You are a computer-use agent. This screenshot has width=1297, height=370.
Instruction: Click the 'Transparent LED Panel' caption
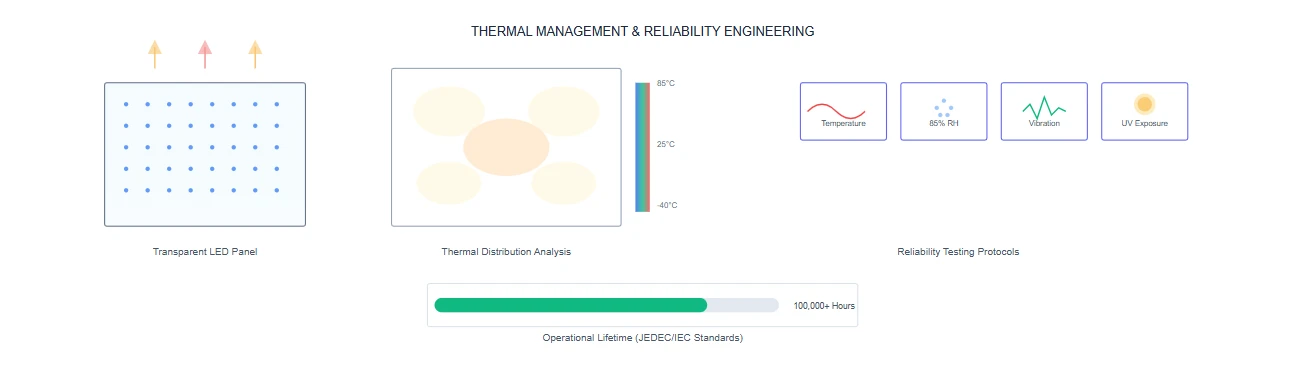point(205,252)
